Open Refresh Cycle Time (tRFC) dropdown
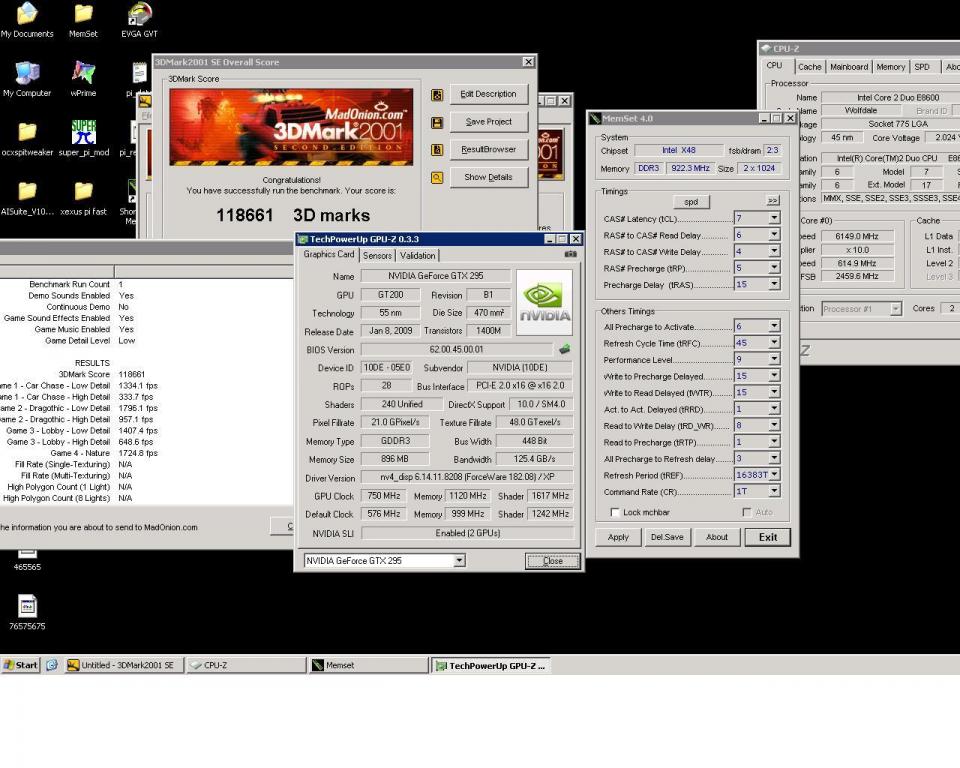The image size is (960, 768). [x=774, y=343]
